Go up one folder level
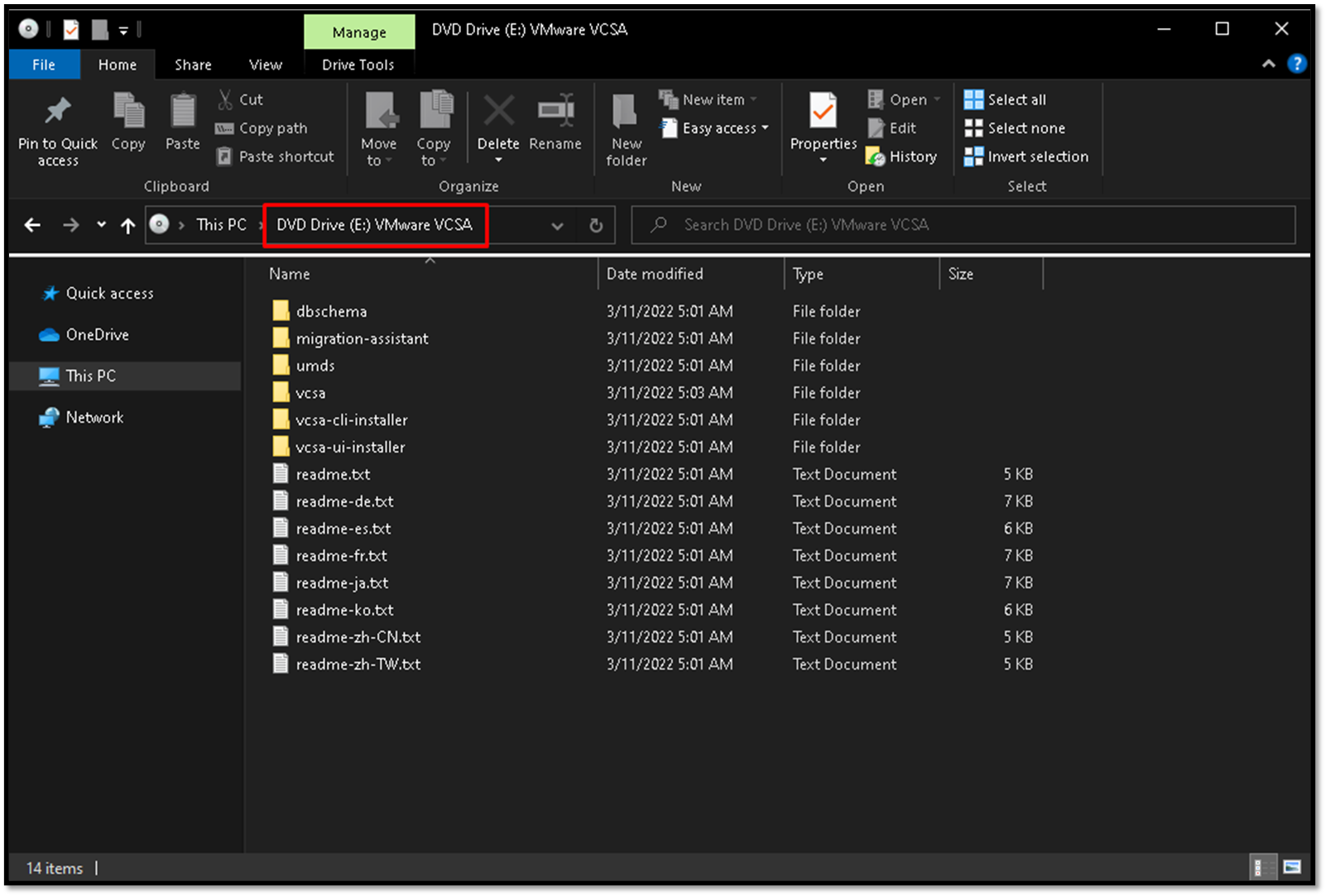Image resolution: width=1326 pixels, height=896 pixels. pyautogui.click(x=127, y=225)
